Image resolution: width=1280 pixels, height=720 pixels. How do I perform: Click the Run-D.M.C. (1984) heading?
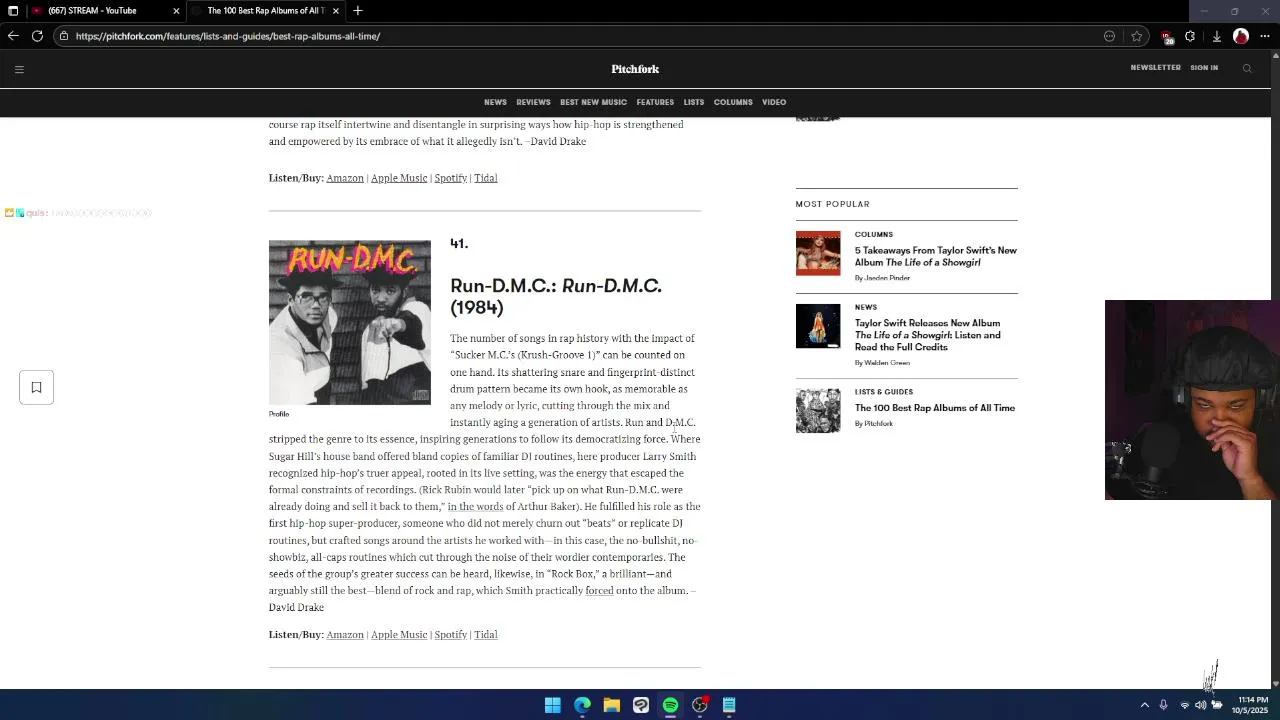click(x=556, y=296)
